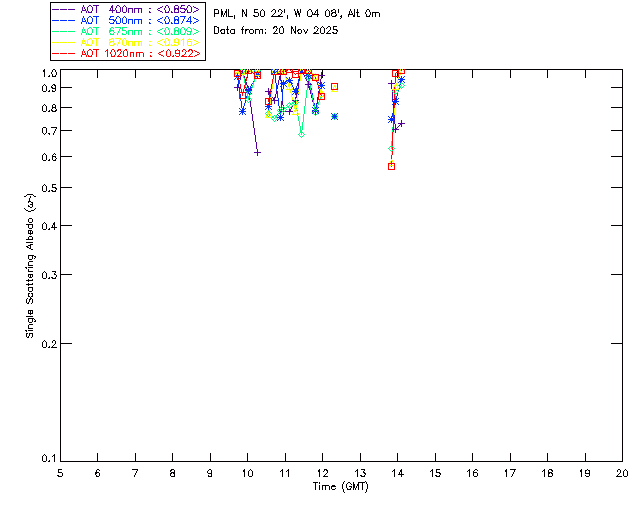Click the PML station location text

click(297, 14)
